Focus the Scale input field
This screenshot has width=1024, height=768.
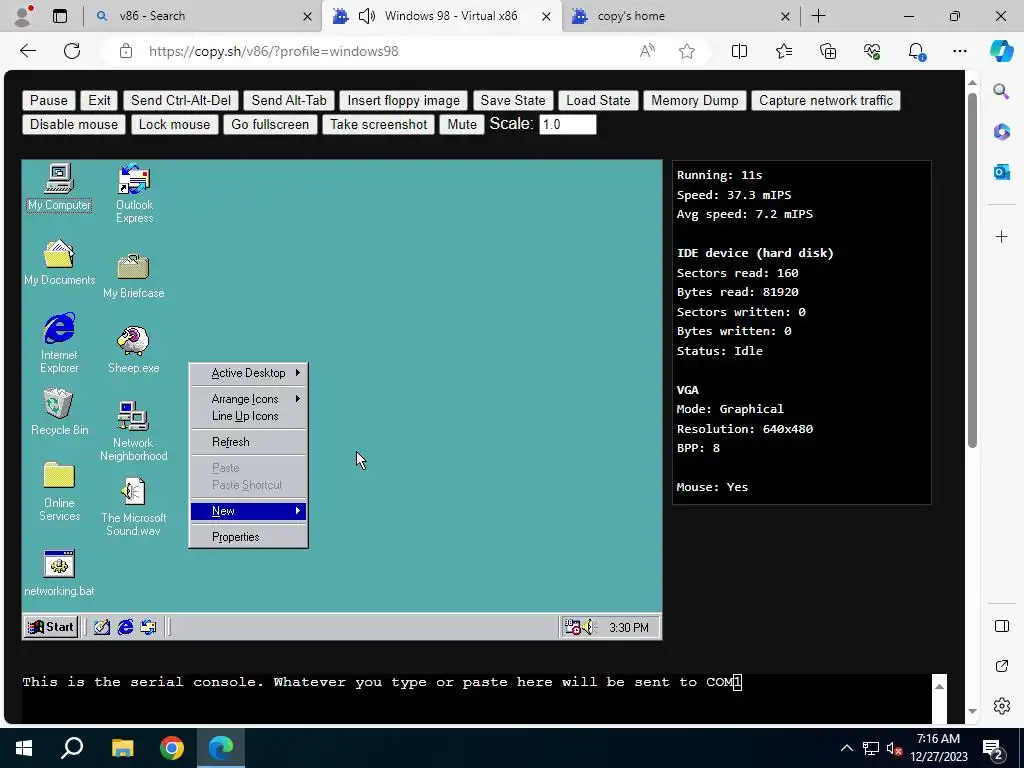coord(568,125)
